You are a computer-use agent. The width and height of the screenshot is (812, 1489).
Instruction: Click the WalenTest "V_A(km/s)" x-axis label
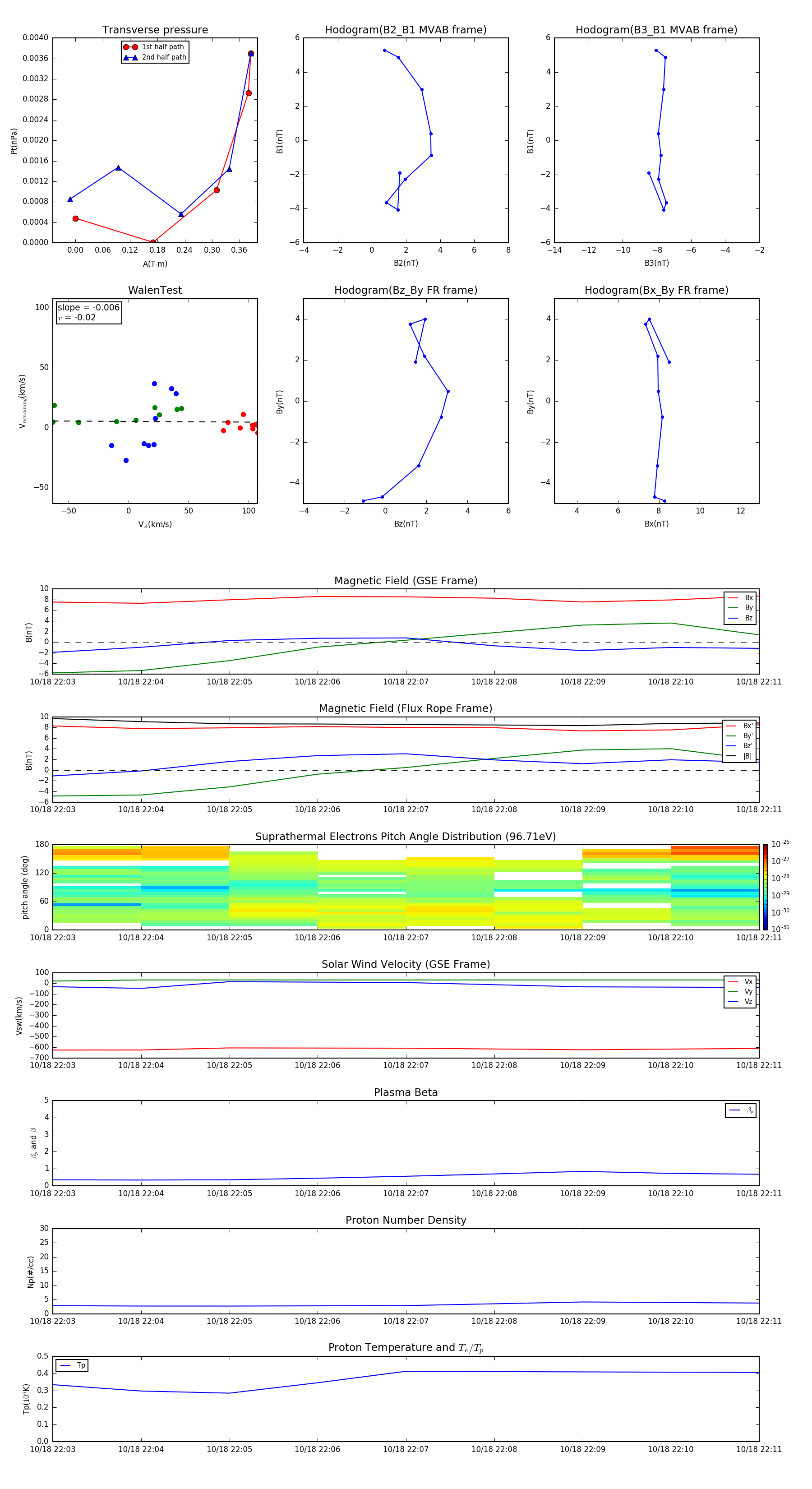[155, 524]
